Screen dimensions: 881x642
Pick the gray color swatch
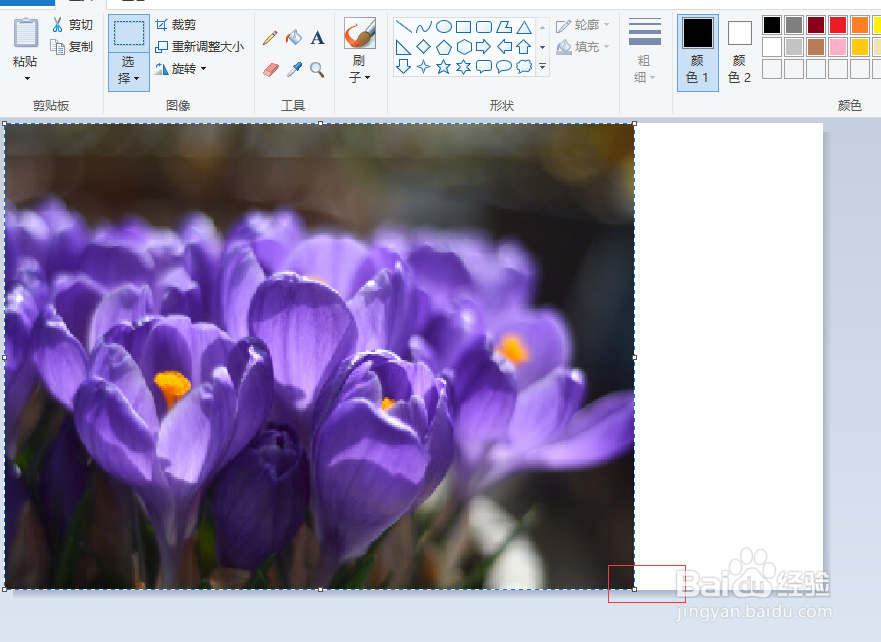[x=794, y=25]
